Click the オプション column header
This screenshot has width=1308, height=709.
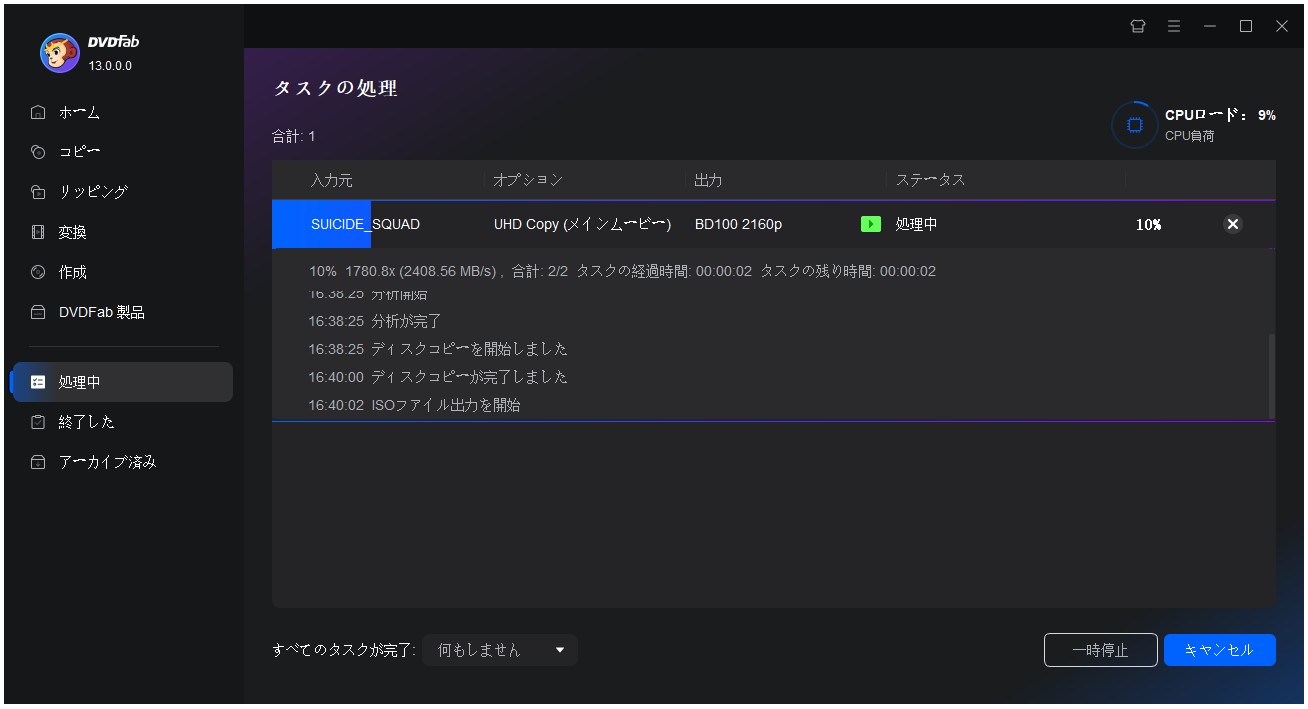coord(528,180)
